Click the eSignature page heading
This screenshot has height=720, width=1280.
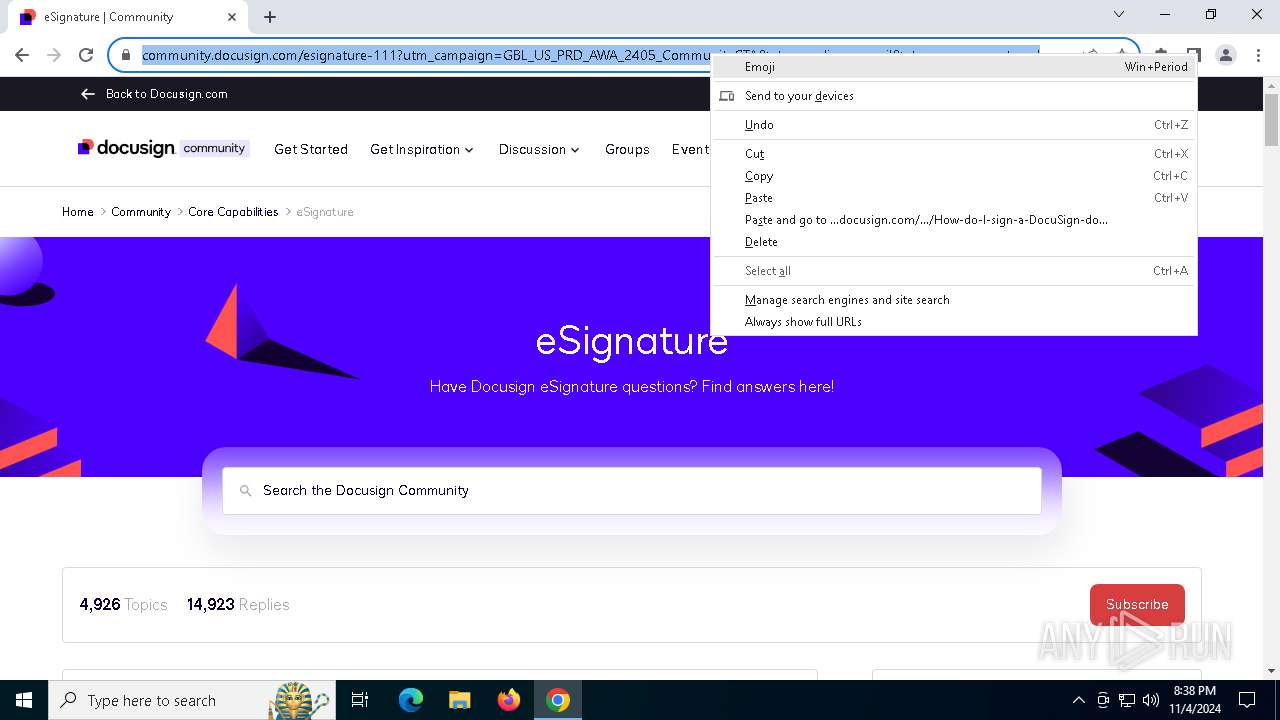click(x=632, y=341)
